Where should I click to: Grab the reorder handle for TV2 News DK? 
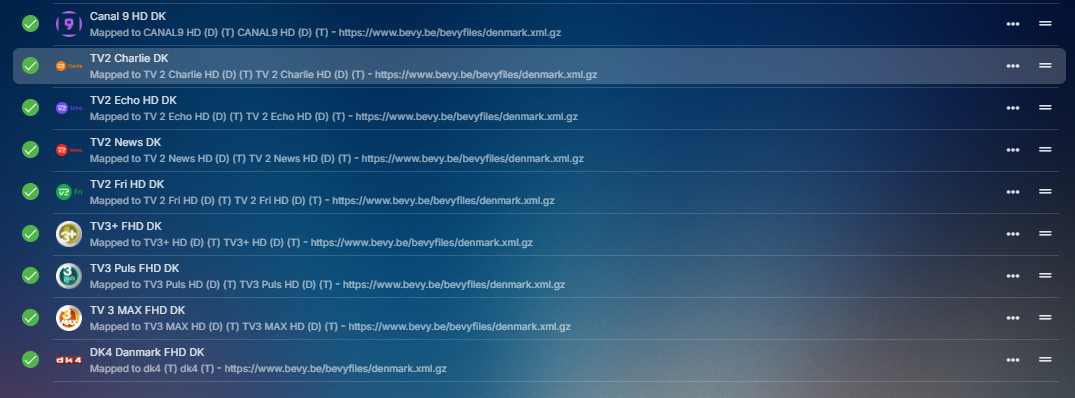(x=1045, y=149)
